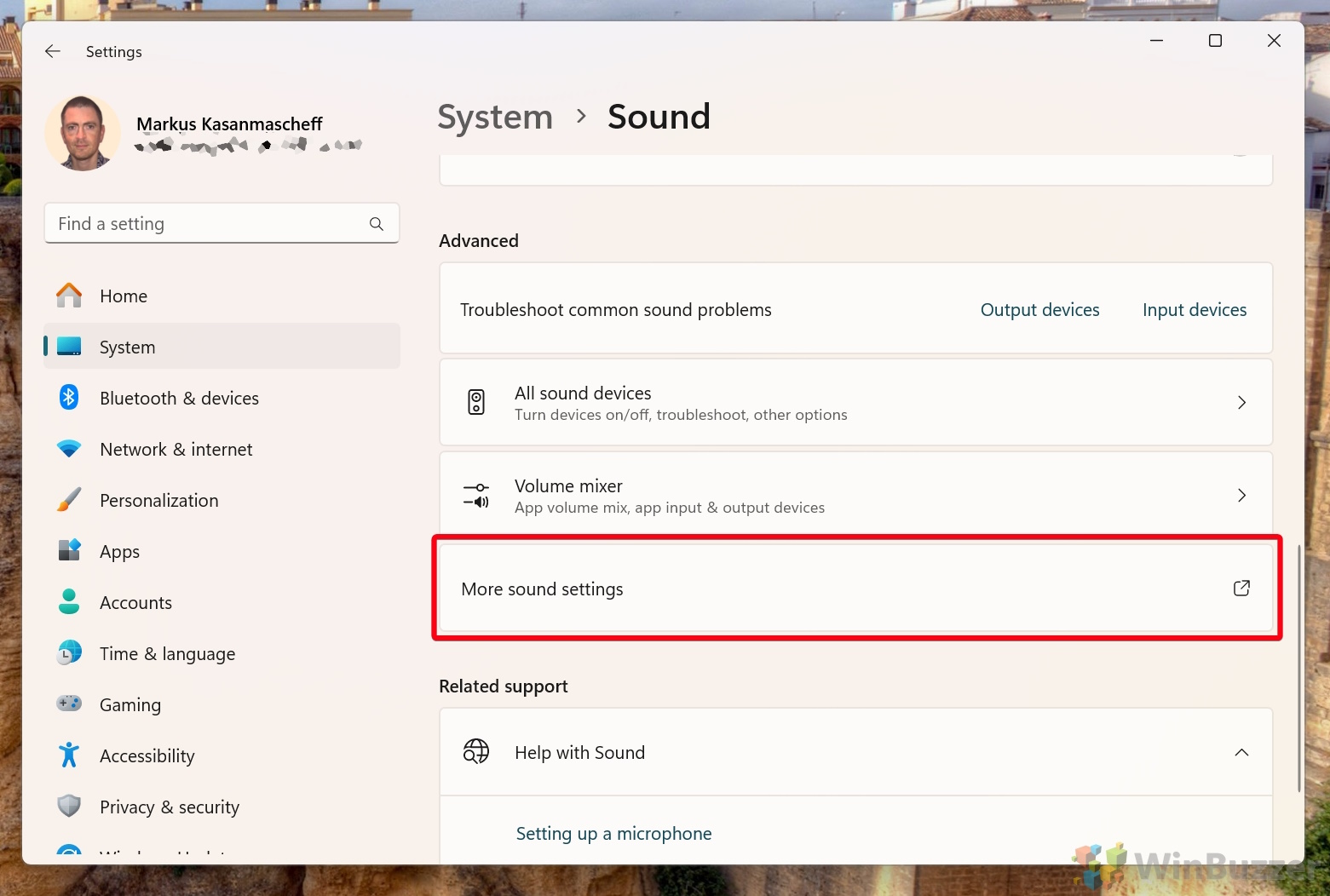Go to Home settings page

[124, 296]
